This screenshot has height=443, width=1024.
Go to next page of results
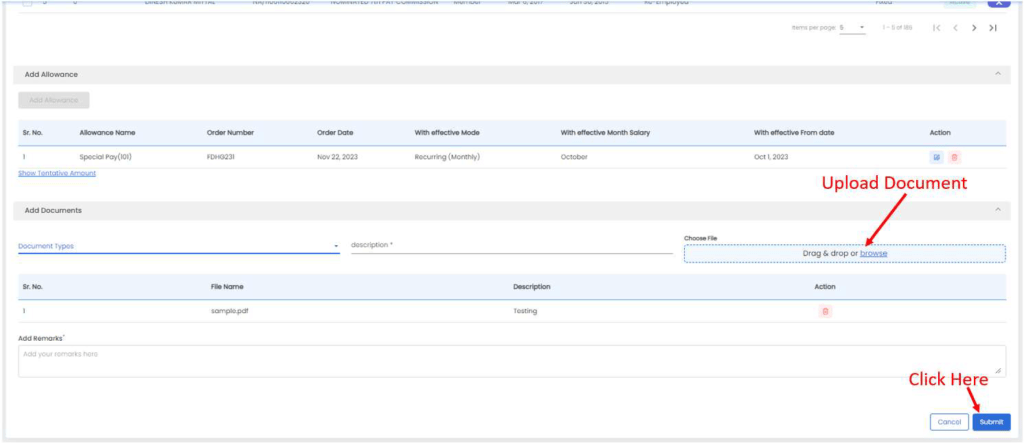point(974,28)
